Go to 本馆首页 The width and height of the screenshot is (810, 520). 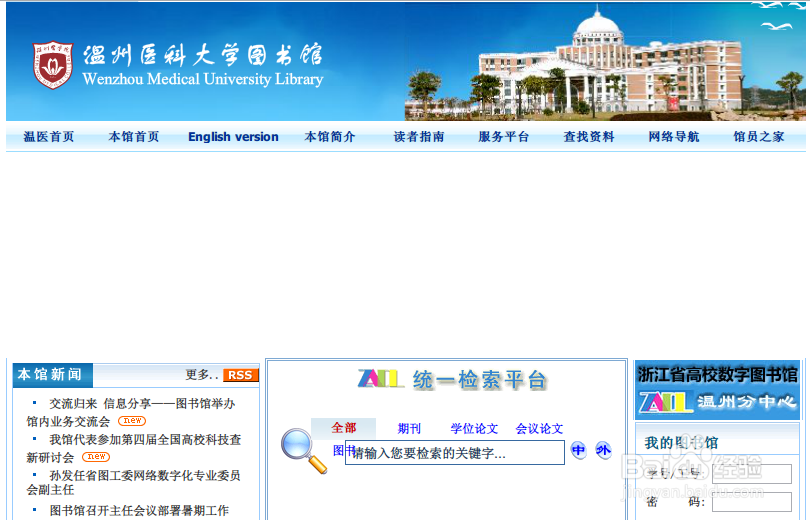[x=134, y=137]
